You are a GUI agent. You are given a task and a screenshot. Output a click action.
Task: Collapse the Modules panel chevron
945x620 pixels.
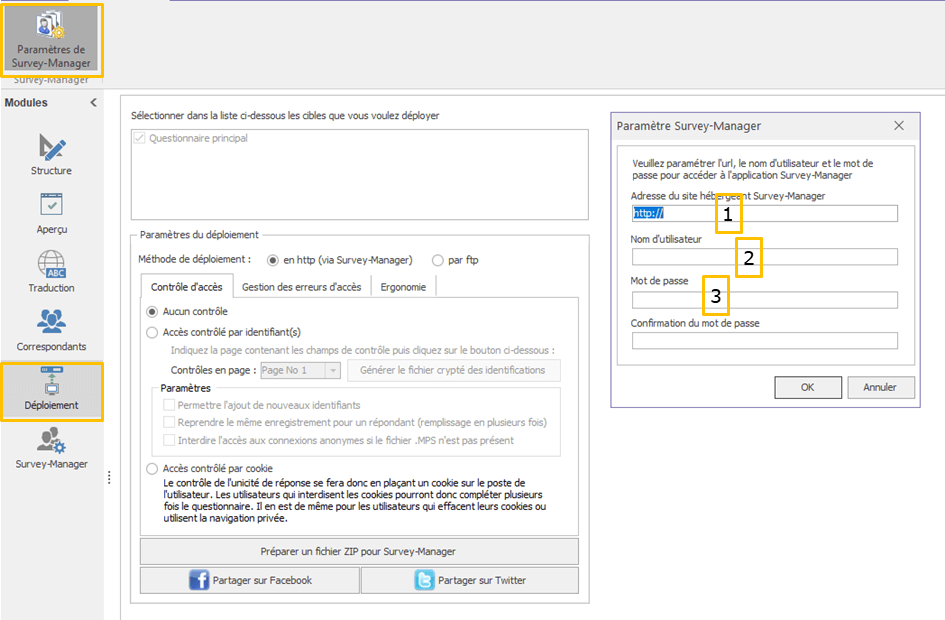pyautogui.click(x=93, y=102)
